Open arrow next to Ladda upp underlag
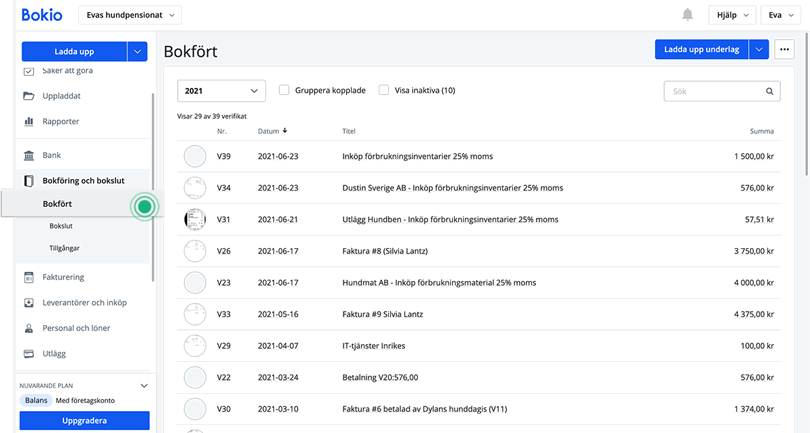This screenshot has height=433, width=810. click(x=759, y=49)
